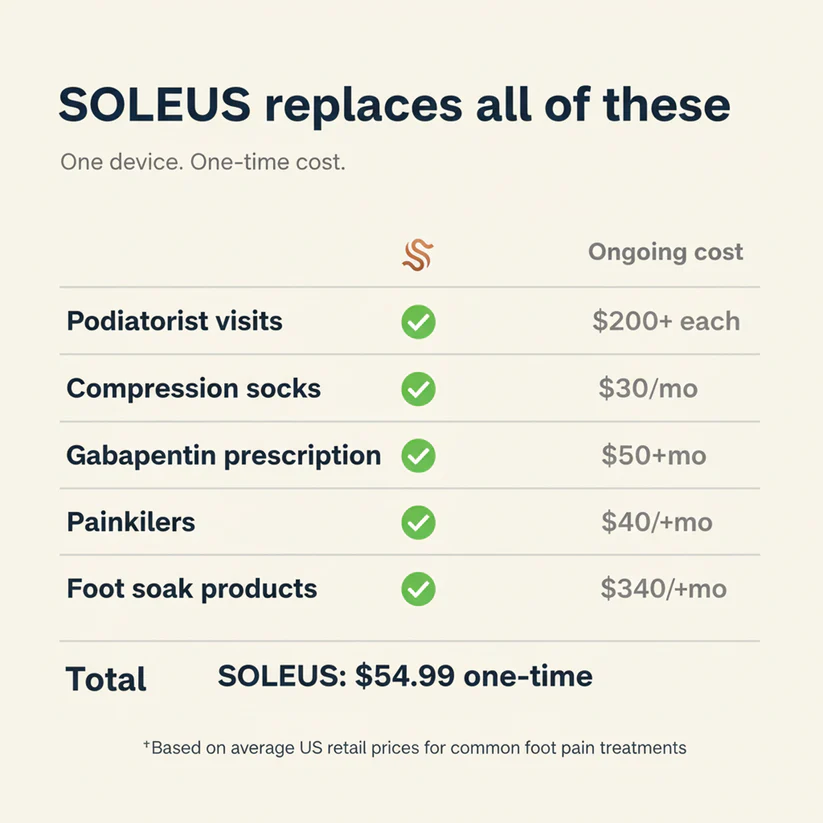Click the orange SOLEUS S logo

(418, 255)
